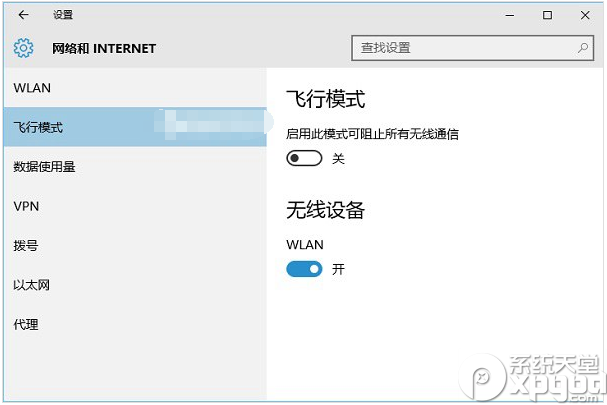The width and height of the screenshot is (607, 405).
Task: Turn off the WLAN wireless switch
Action: tap(304, 269)
